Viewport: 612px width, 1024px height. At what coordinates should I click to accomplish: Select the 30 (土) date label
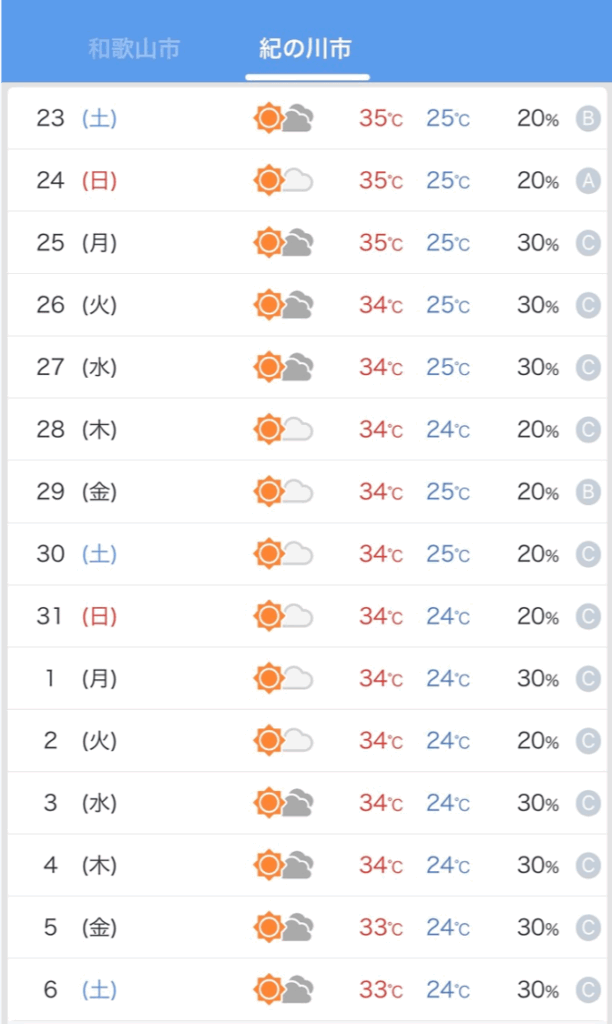76,554
